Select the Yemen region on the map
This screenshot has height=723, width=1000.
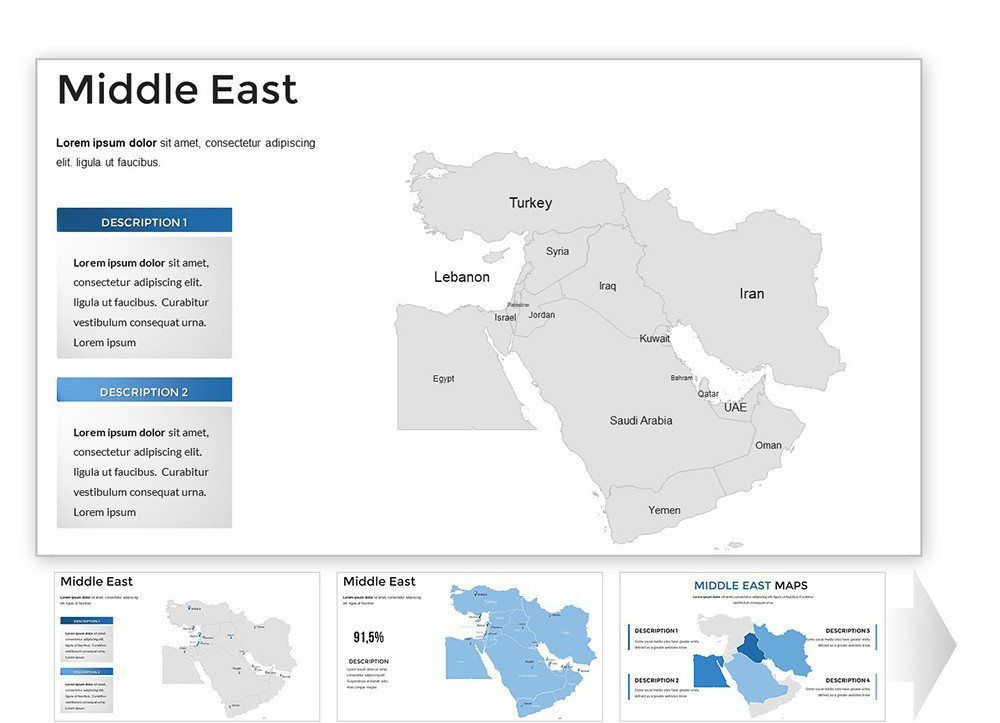tap(664, 510)
